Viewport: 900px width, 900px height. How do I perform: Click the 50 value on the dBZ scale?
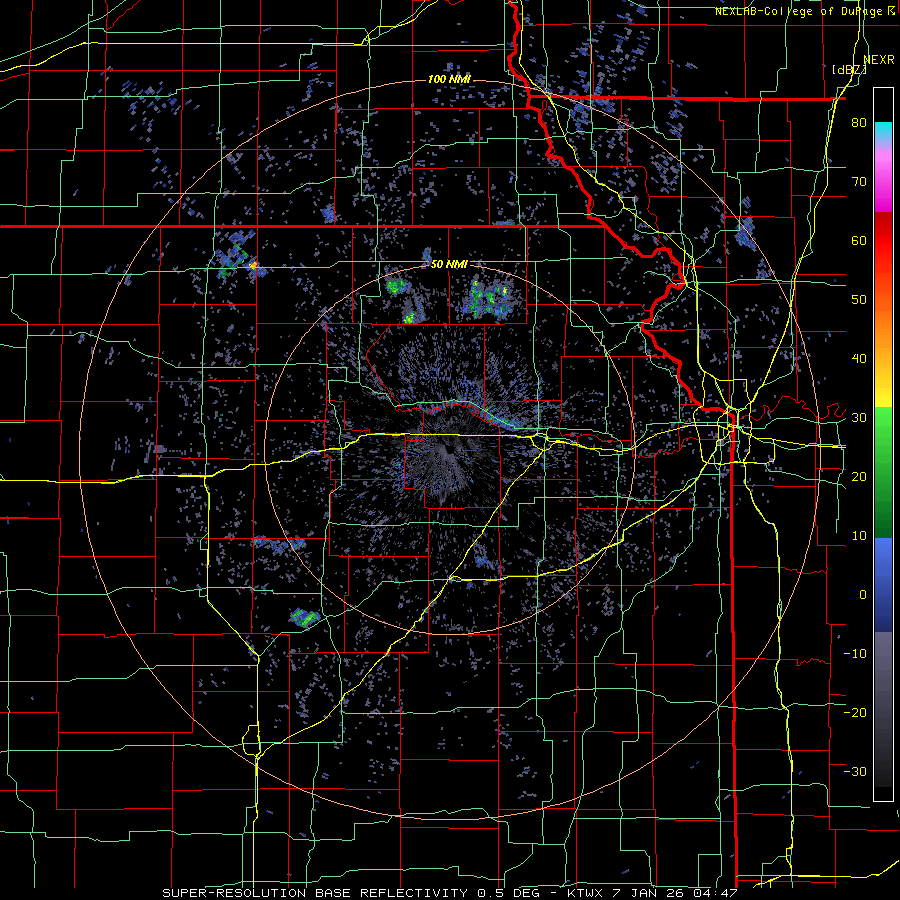859,300
